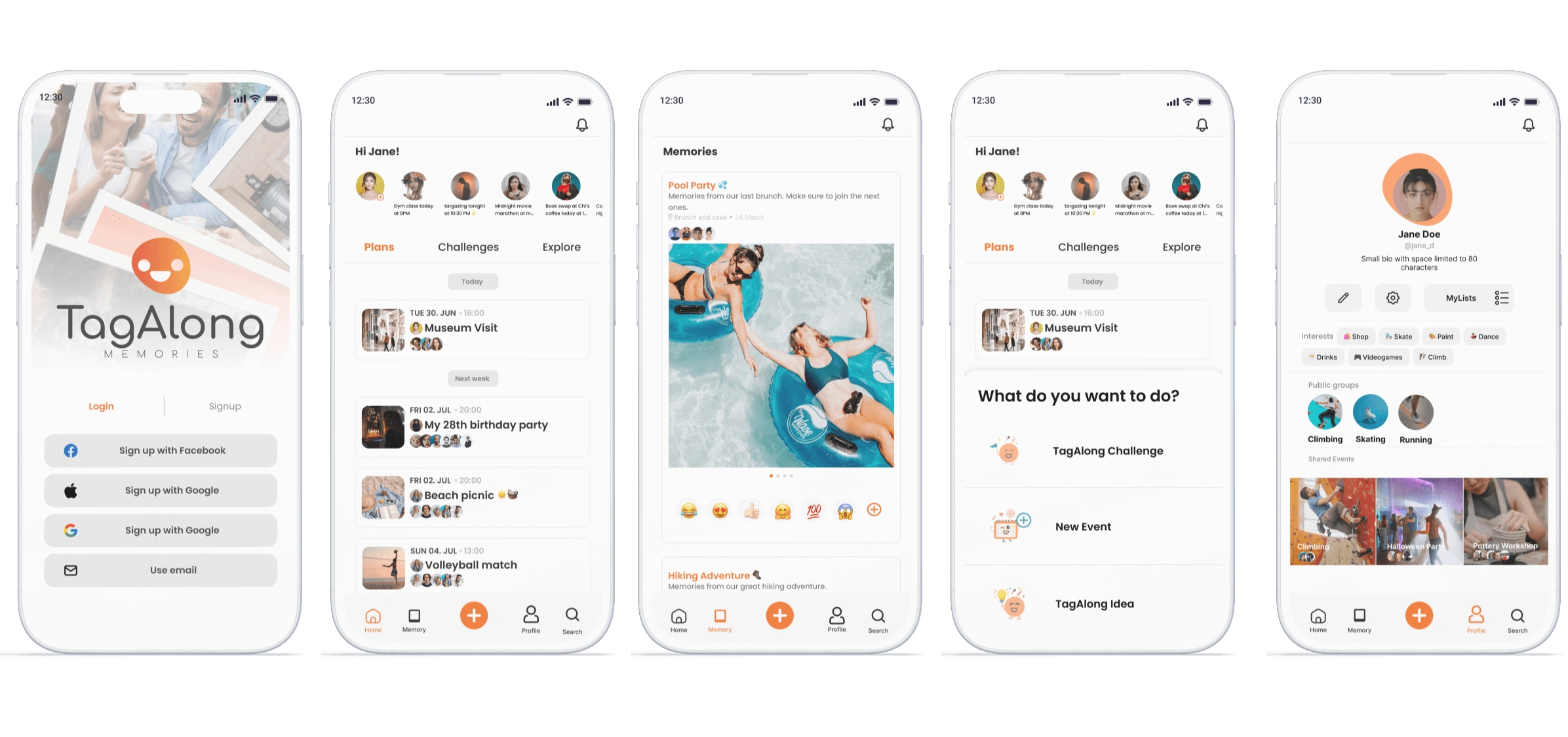Click Login tab on welcome screen
1568x737 pixels.
tap(100, 405)
